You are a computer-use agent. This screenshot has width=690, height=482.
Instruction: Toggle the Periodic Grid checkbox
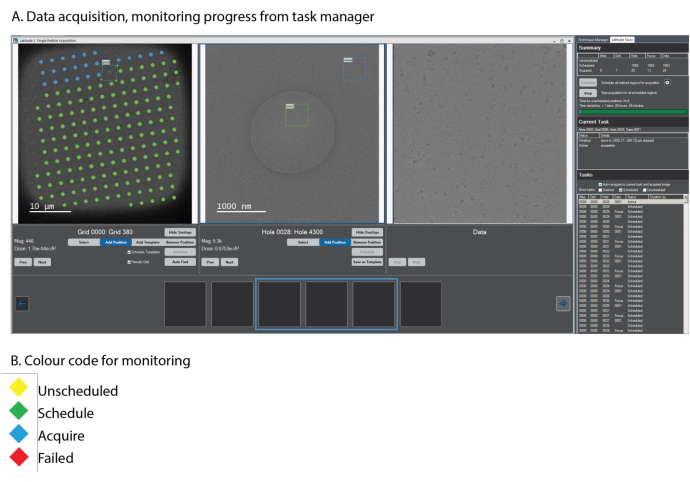click(129, 261)
